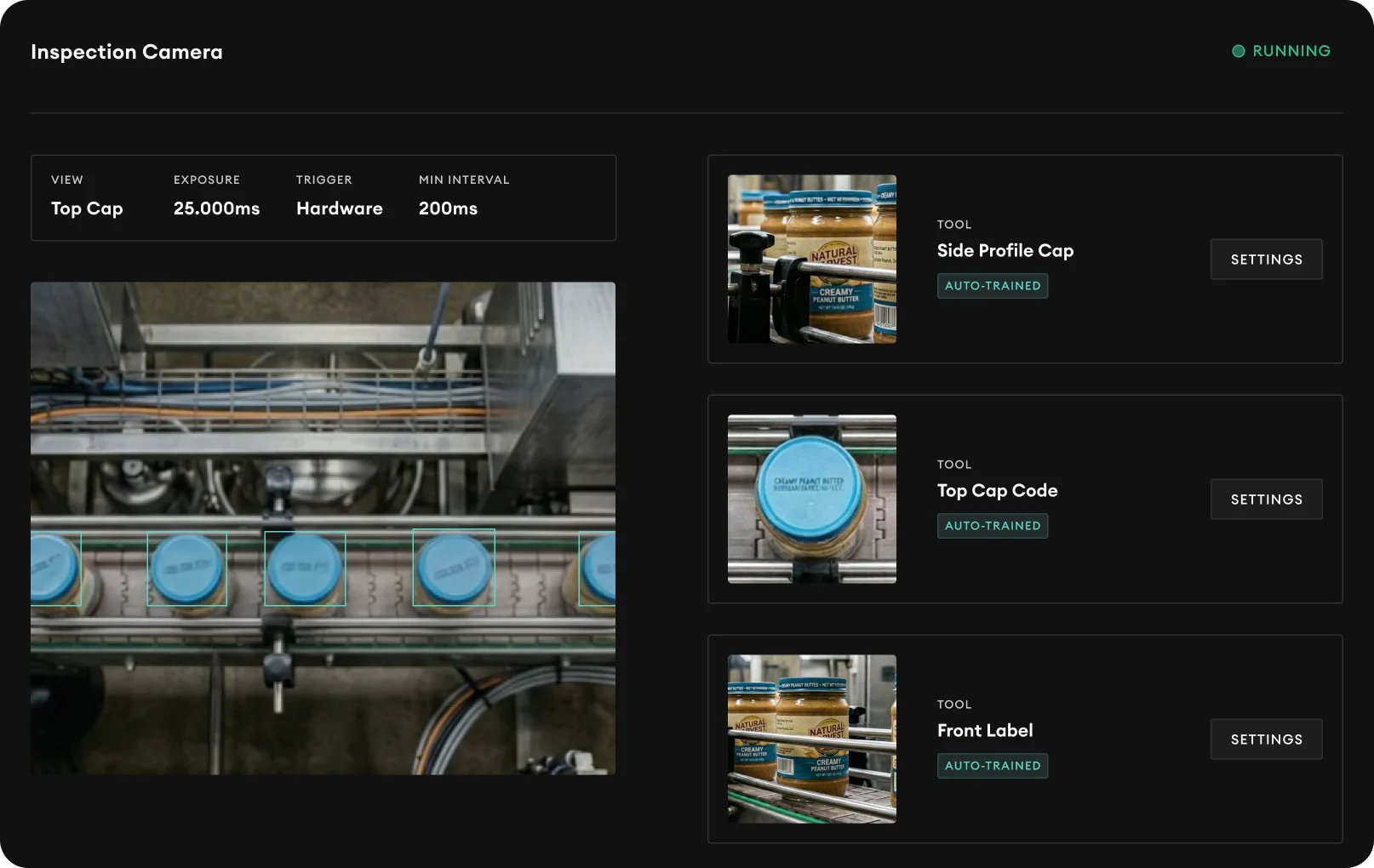Select the Front Label thumbnail image

811,739
